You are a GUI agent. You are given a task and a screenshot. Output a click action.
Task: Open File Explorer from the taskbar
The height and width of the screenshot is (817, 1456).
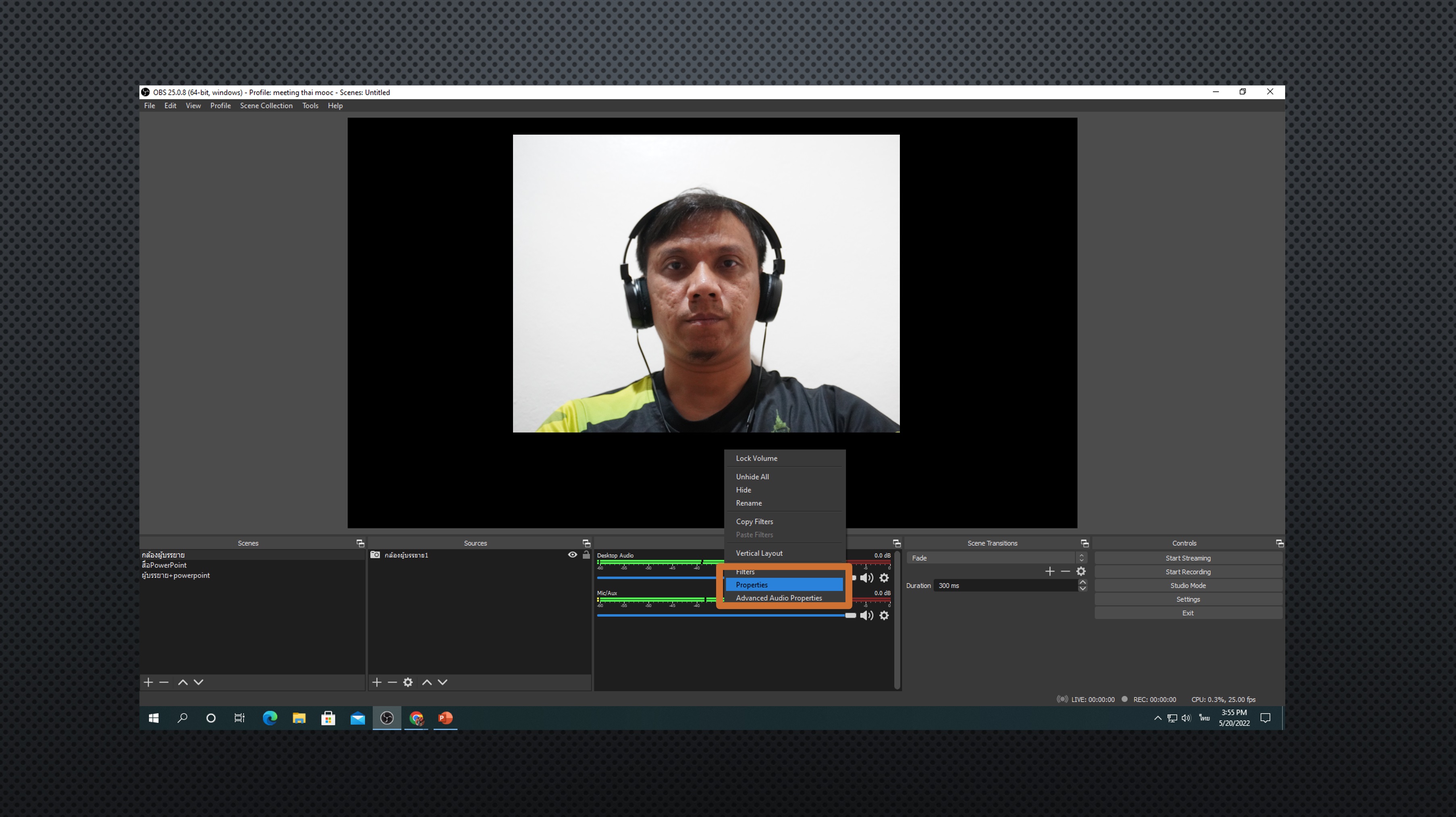pos(299,718)
